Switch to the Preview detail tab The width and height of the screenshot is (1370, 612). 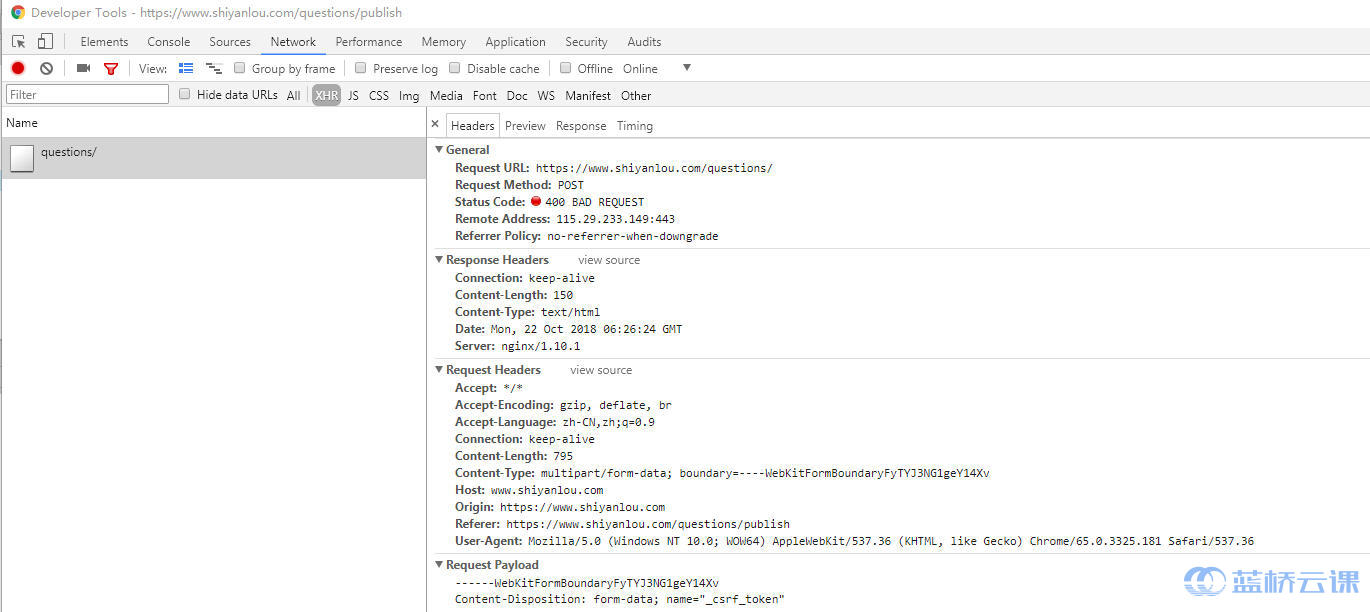click(525, 126)
